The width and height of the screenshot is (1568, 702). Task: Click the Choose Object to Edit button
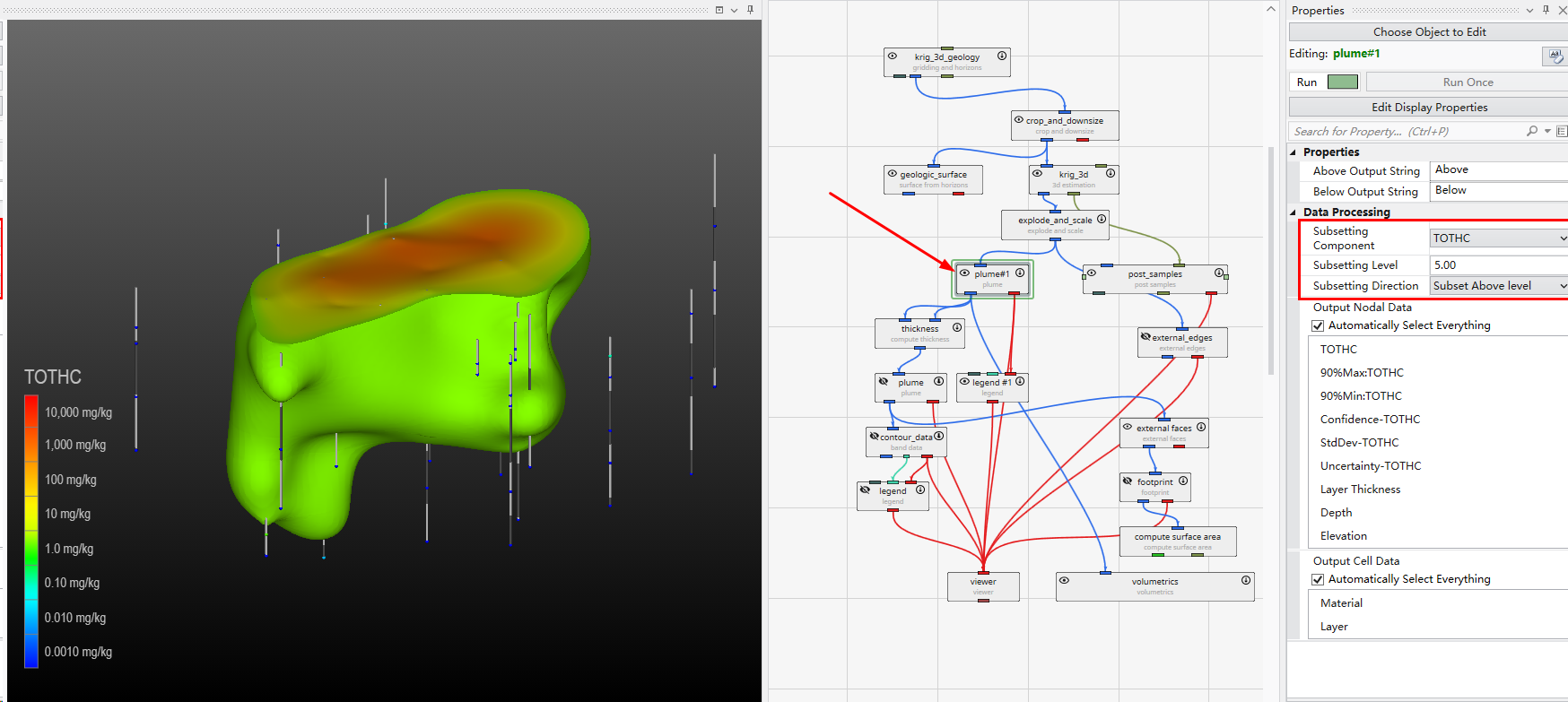coord(1429,32)
